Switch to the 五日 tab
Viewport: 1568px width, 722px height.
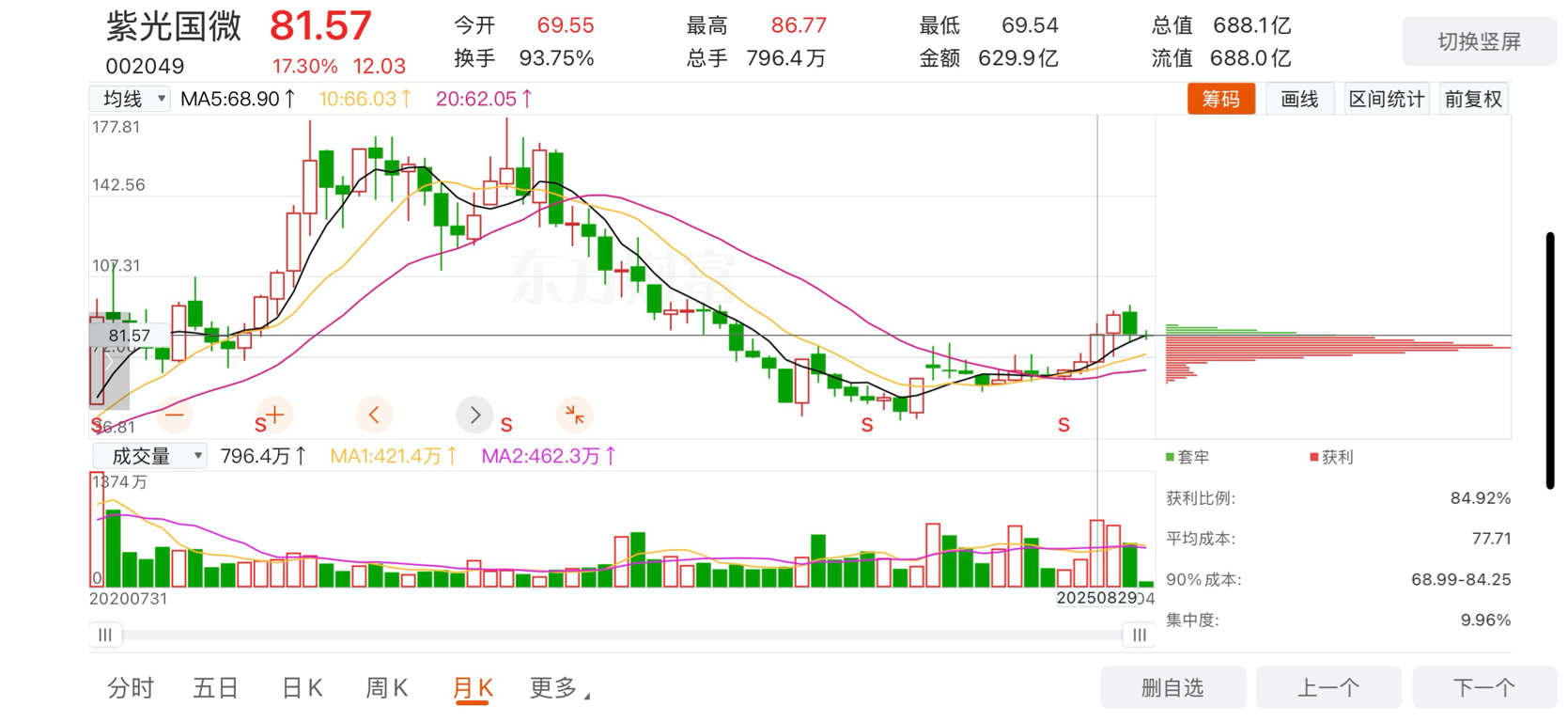click(216, 688)
